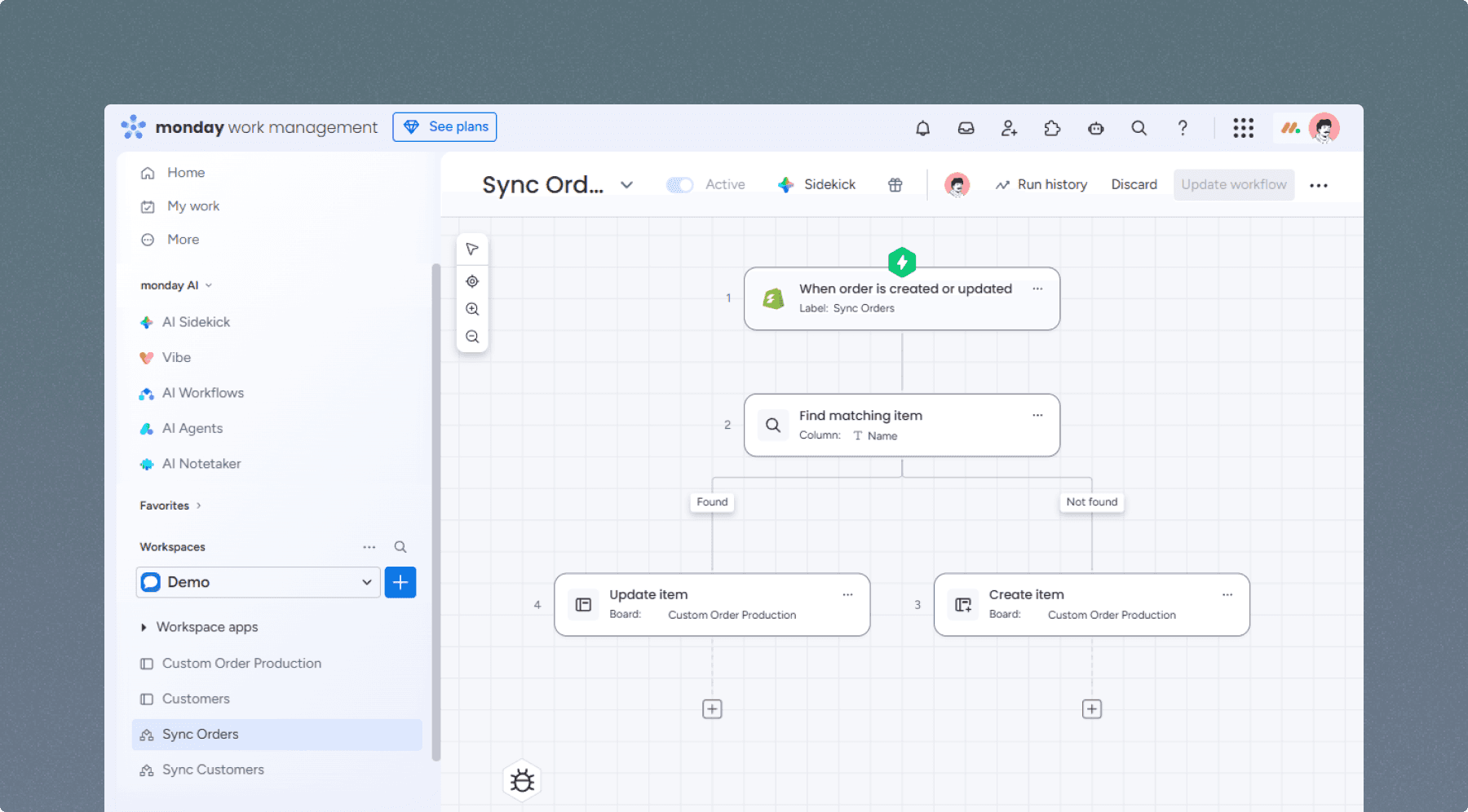Open the trigger node's three-dot menu

coord(1037,289)
